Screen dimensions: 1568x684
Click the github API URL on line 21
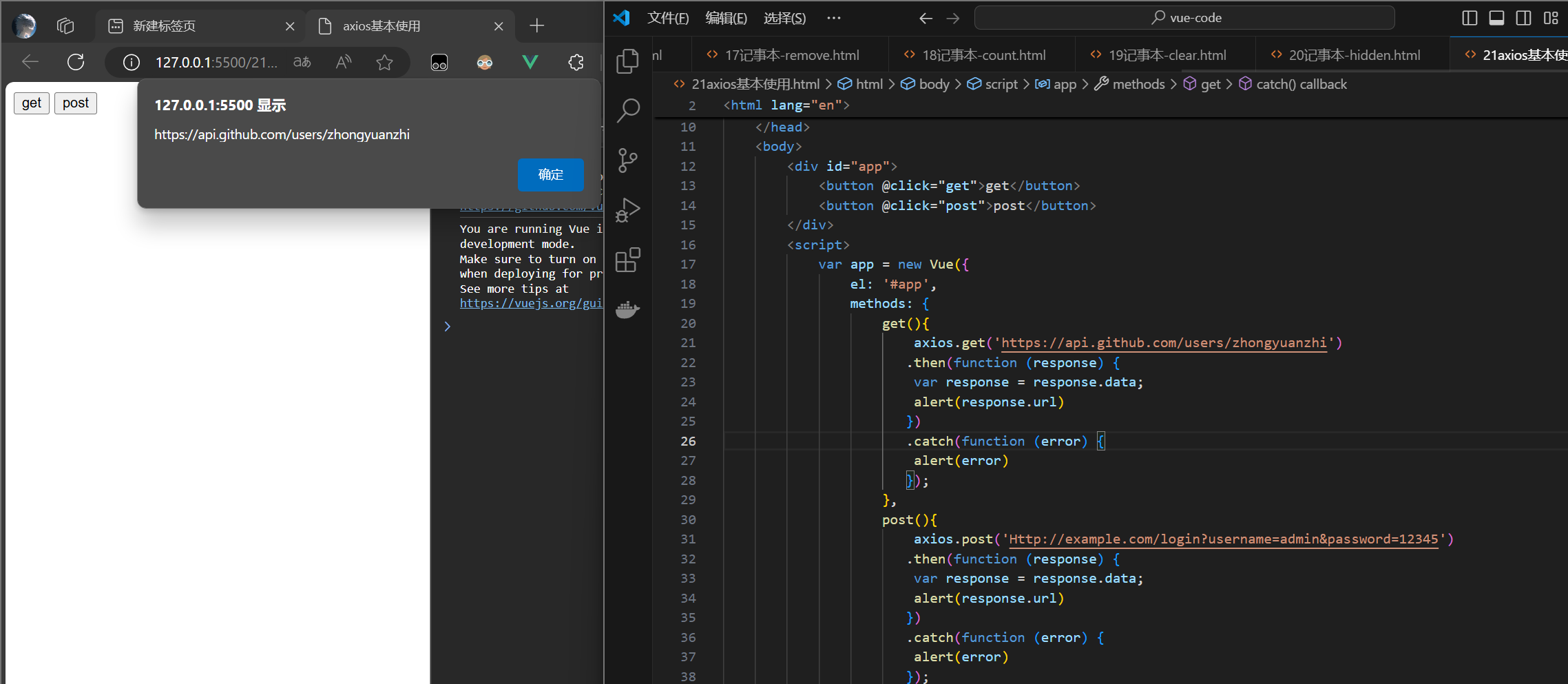1164,343
